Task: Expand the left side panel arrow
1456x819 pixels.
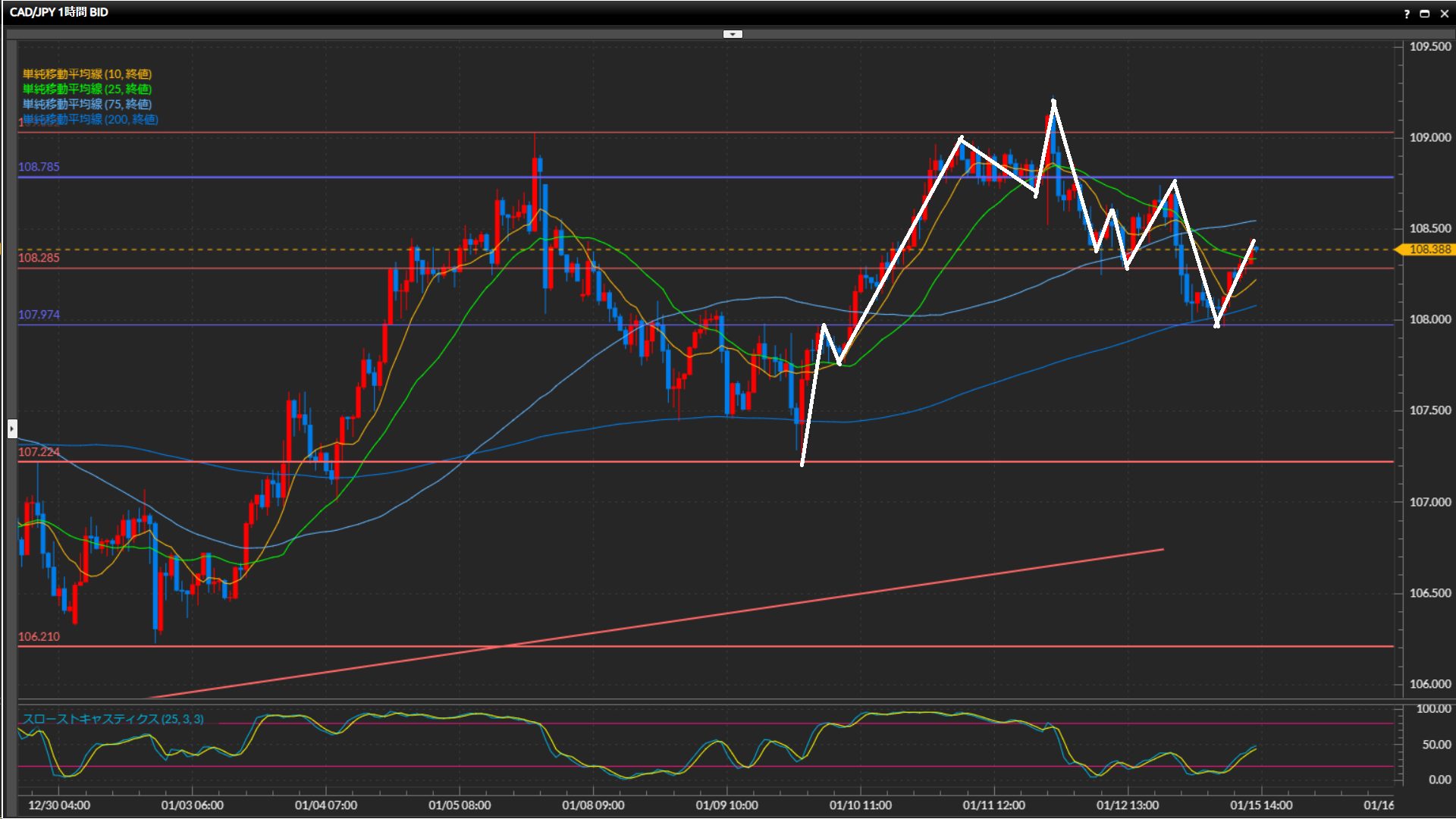Action: 12,428
